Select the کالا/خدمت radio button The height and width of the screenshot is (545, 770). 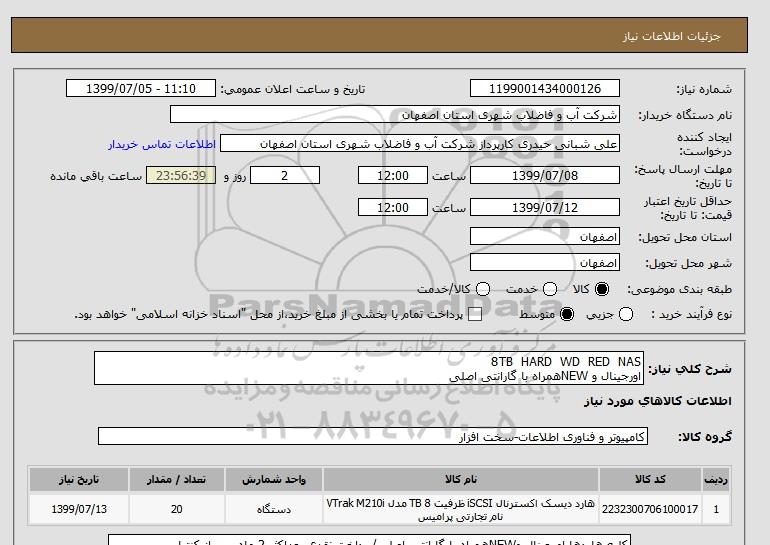[483, 289]
